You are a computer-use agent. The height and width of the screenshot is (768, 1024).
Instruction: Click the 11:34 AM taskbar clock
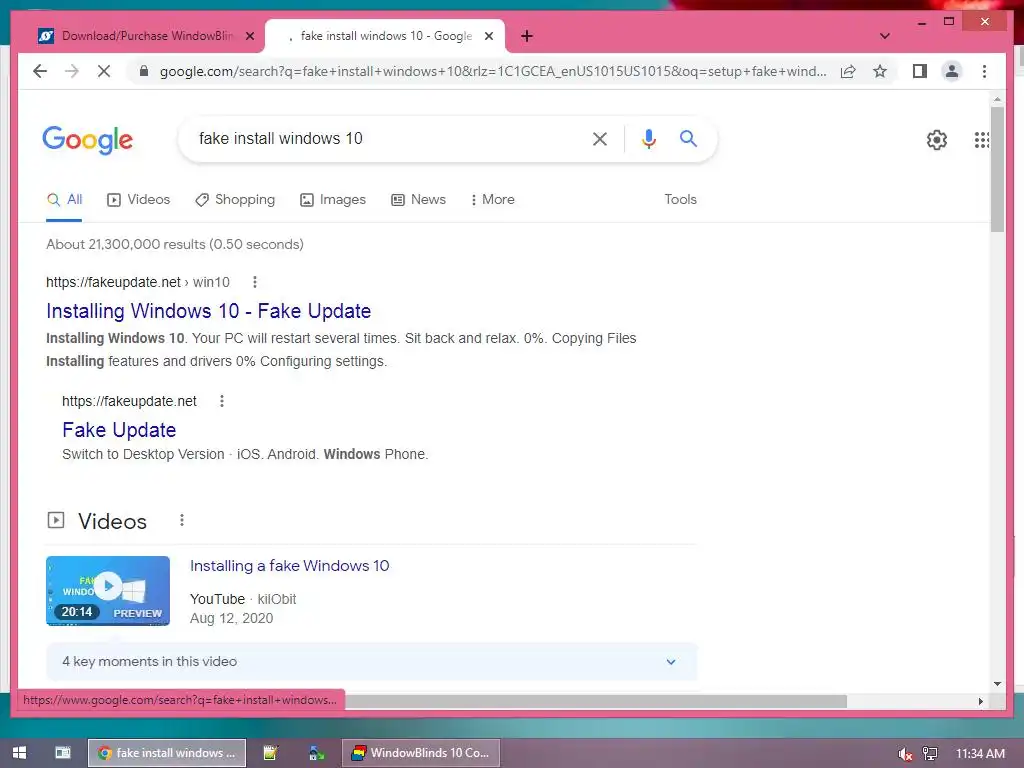980,754
